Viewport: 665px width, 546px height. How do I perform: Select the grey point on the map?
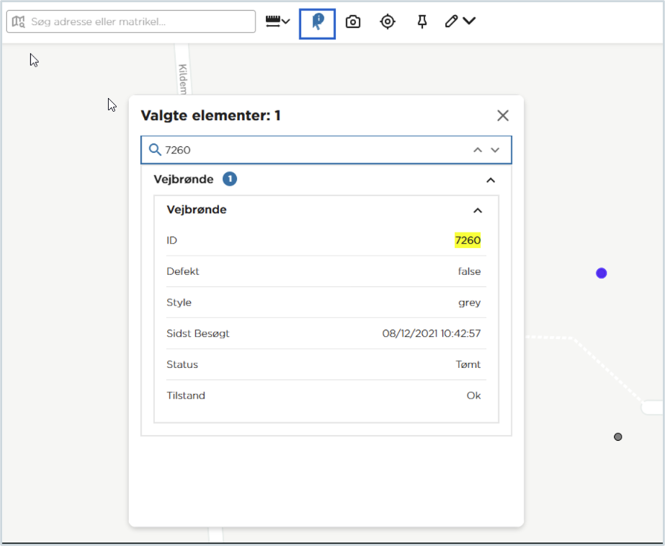click(618, 437)
